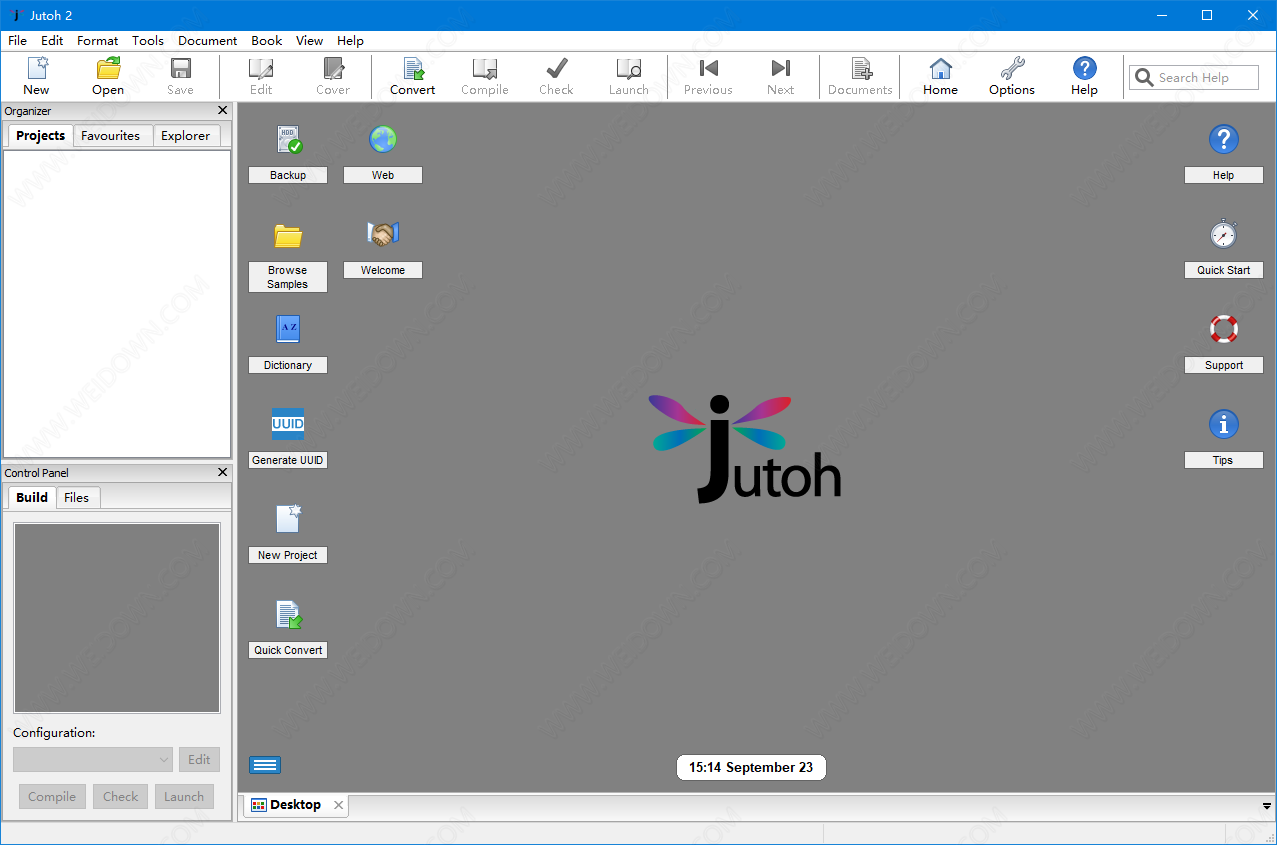Click the Backup label button
1277x845 pixels.
point(288,175)
